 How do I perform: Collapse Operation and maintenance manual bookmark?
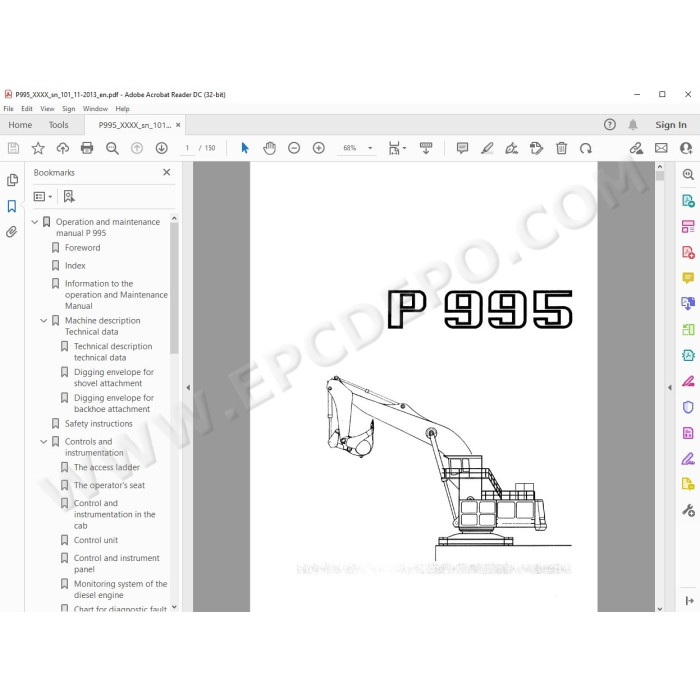tap(35, 222)
